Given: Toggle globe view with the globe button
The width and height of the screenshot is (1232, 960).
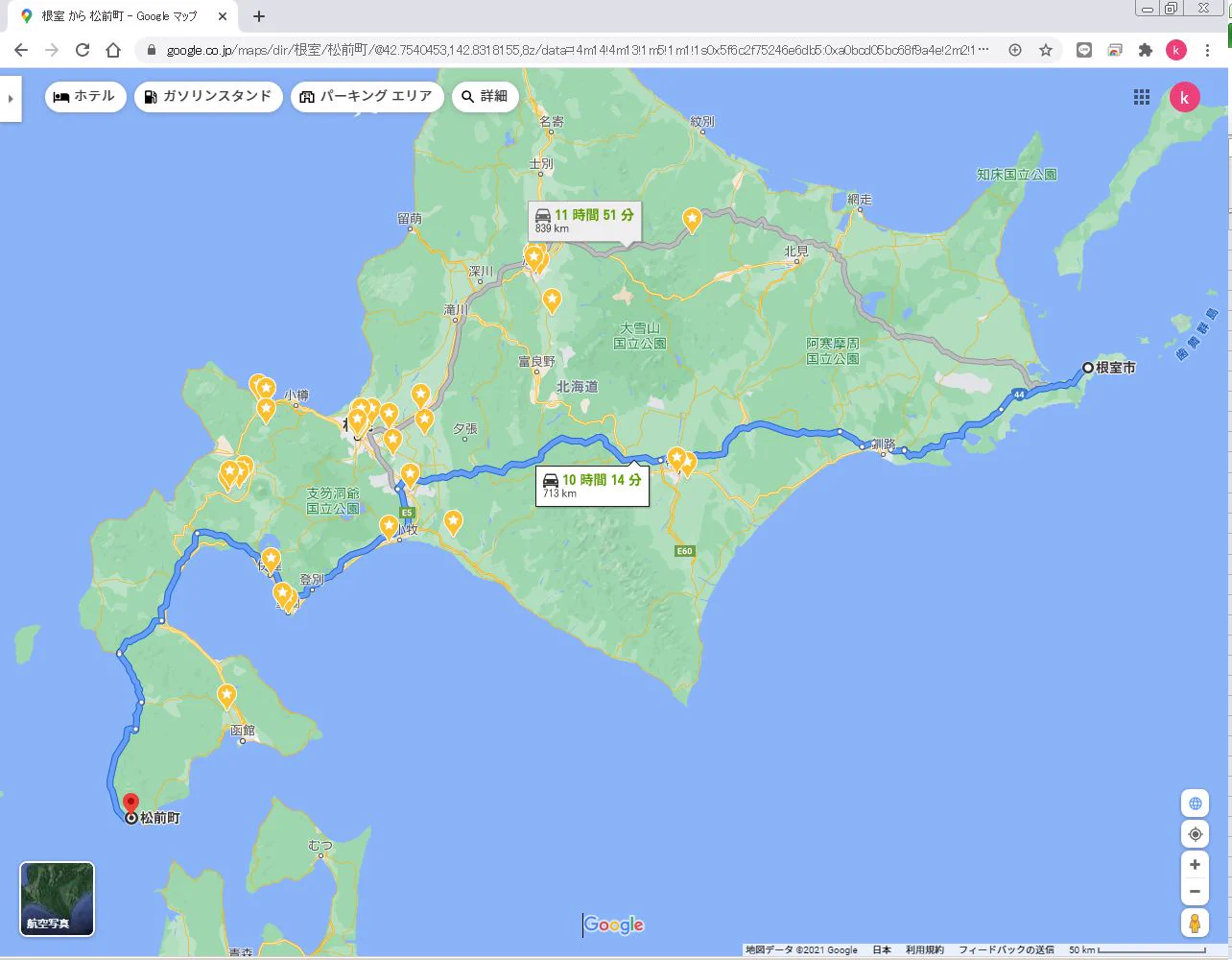Looking at the screenshot, I should point(1195,804).
